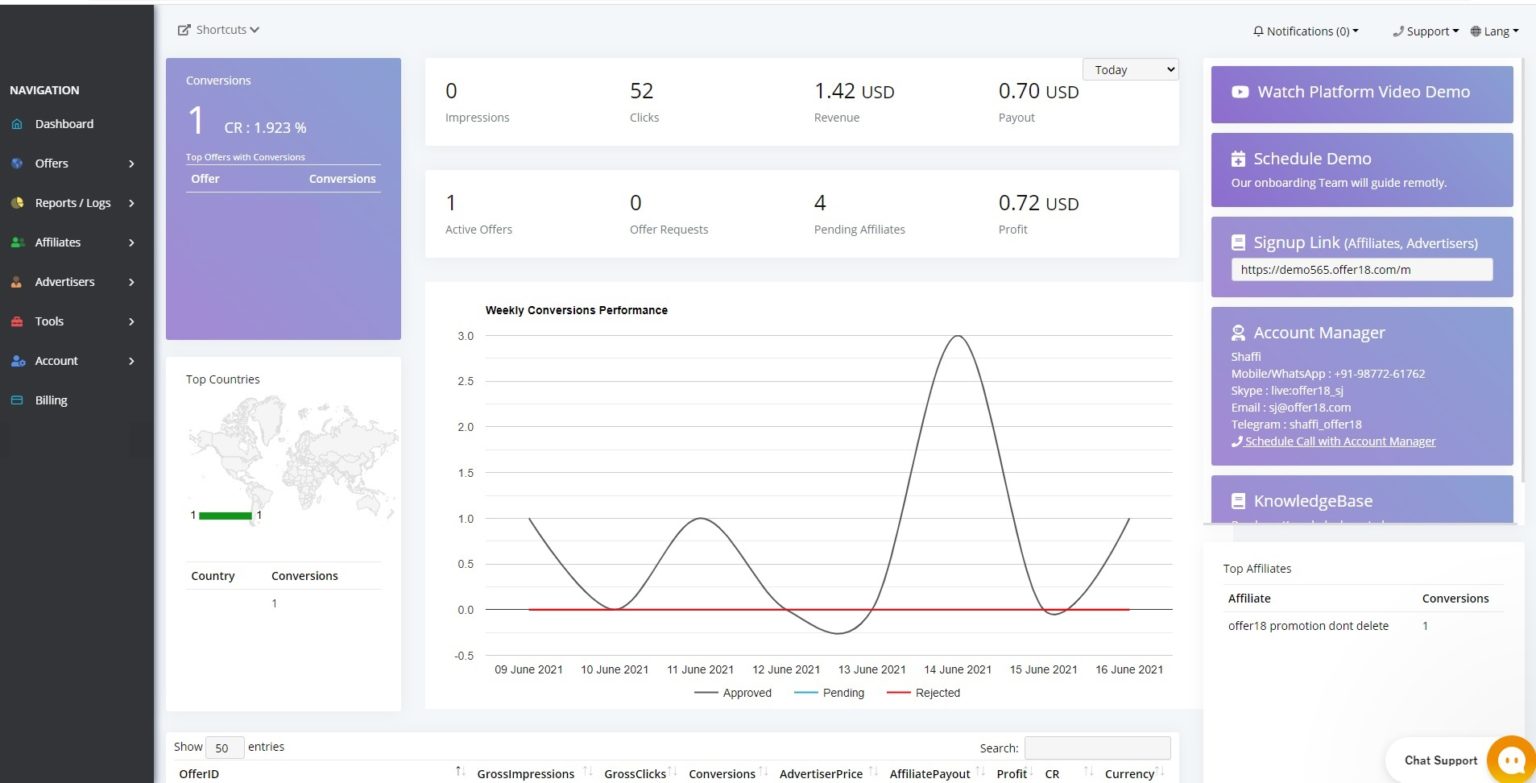Open the Watch Platform Video Demo panel
Screen dimensions: 1536x783
coord(1361,91)
